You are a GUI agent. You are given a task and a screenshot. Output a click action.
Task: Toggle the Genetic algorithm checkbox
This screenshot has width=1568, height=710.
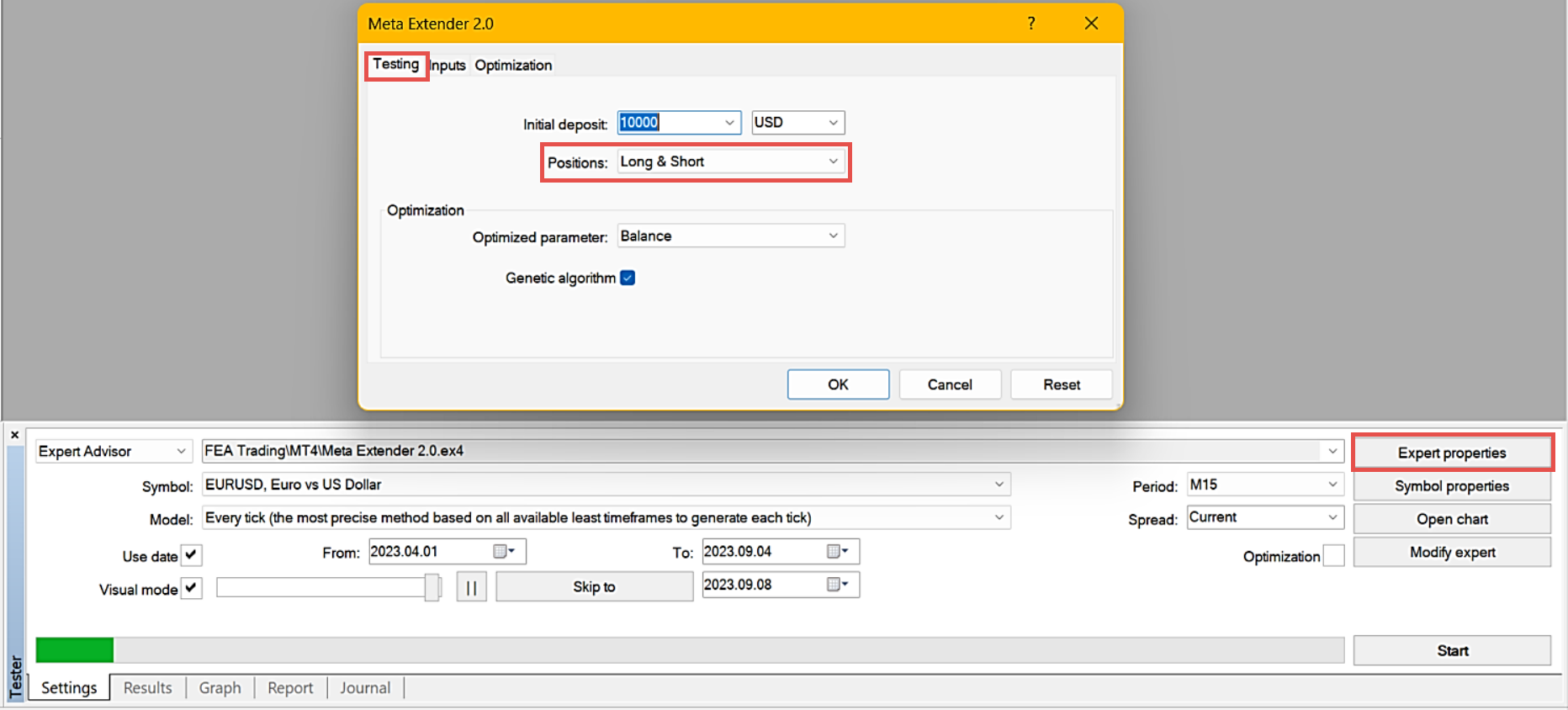(x=628, y=278)
